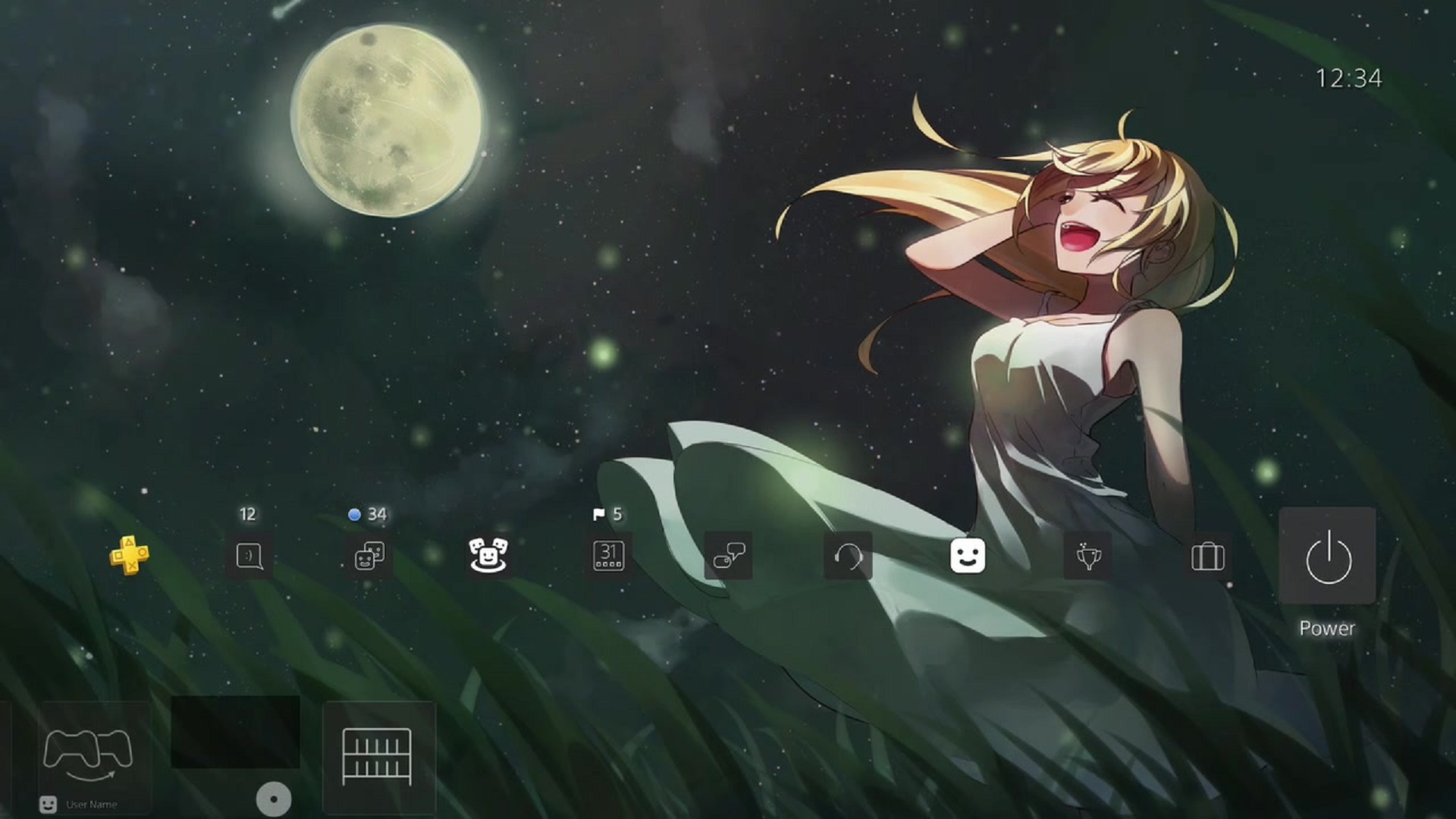The height and width of the screenshot is (819, 1456).
Task: Select the Power button
Action: 1327,556
